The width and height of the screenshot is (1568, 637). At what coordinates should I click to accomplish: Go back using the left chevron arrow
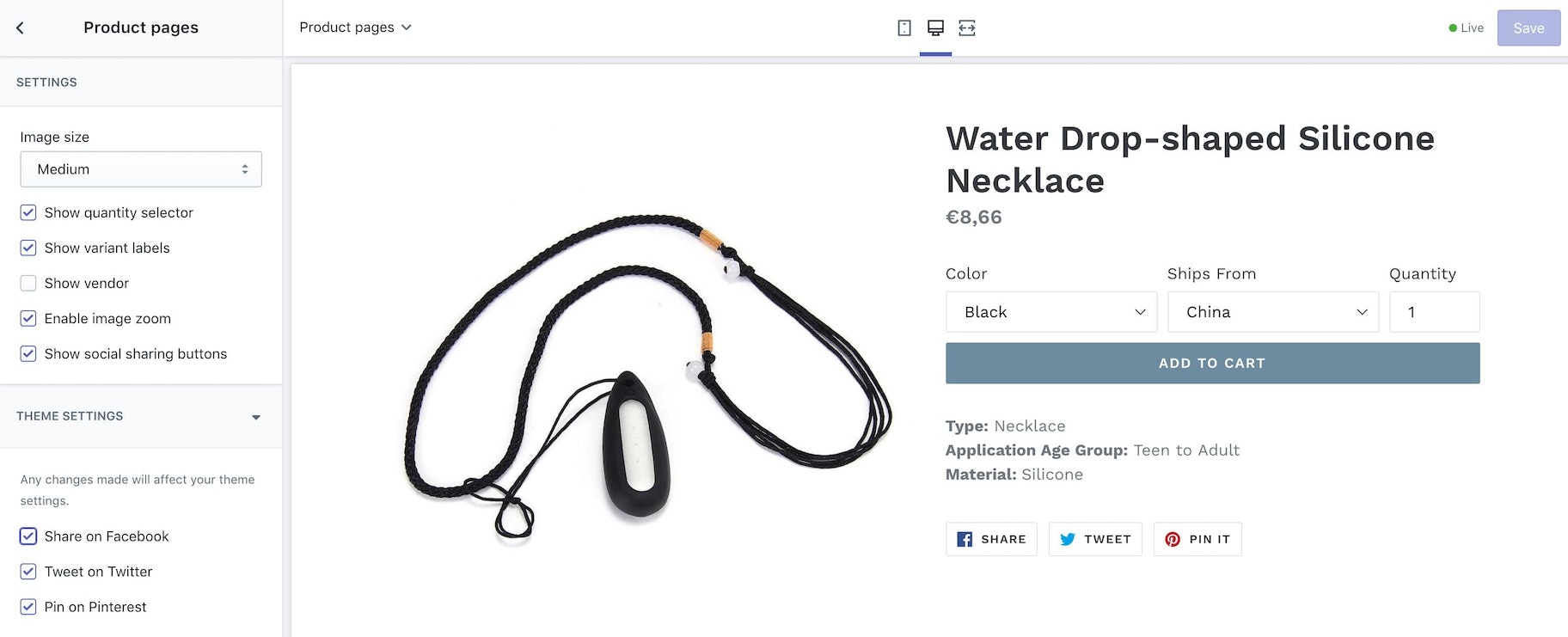[x=20, y=28]
